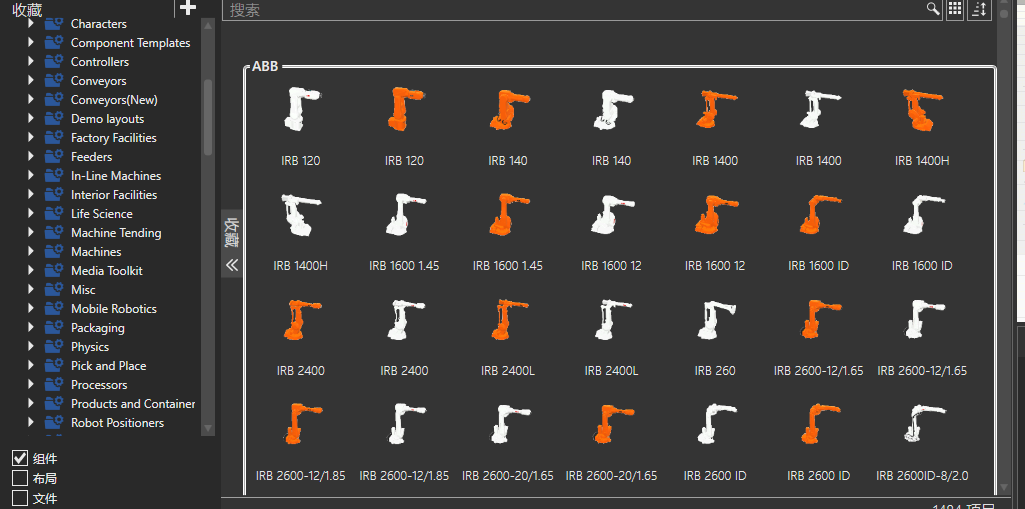Viewport: 1025px width, 509px height.
Task: Click the Mobile Robotics folder icon
Action: point(54,308)
